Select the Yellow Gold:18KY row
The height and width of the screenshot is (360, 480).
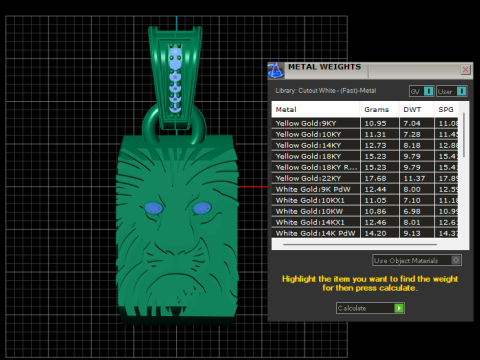tap(365, 156)
